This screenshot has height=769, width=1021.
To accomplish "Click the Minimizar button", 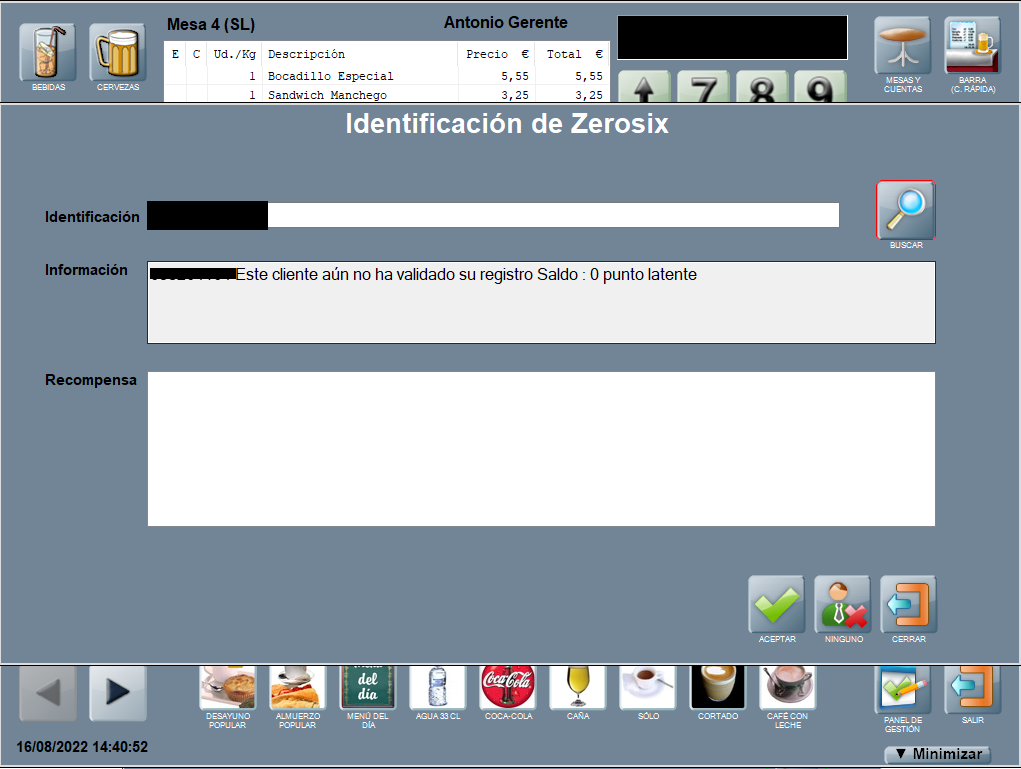I will click(x=938, y=754).
